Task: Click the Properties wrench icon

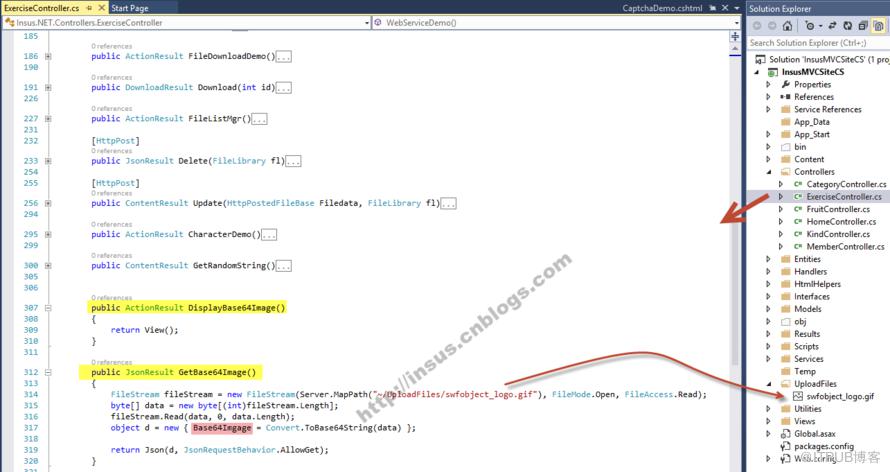Action: 786,85
